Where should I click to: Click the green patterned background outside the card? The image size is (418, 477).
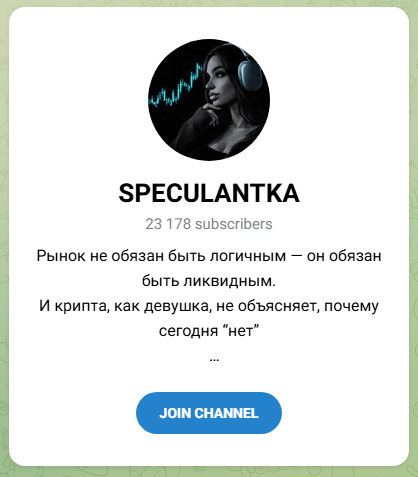(x=414, y=233)
